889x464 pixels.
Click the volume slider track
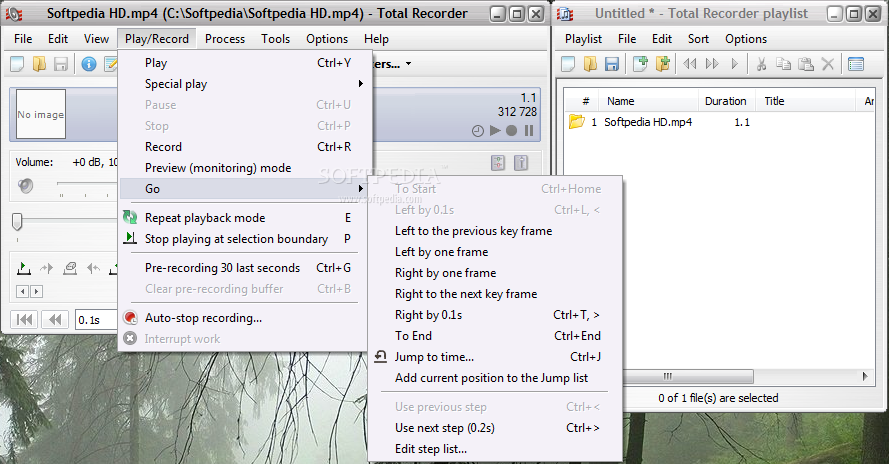86,184
